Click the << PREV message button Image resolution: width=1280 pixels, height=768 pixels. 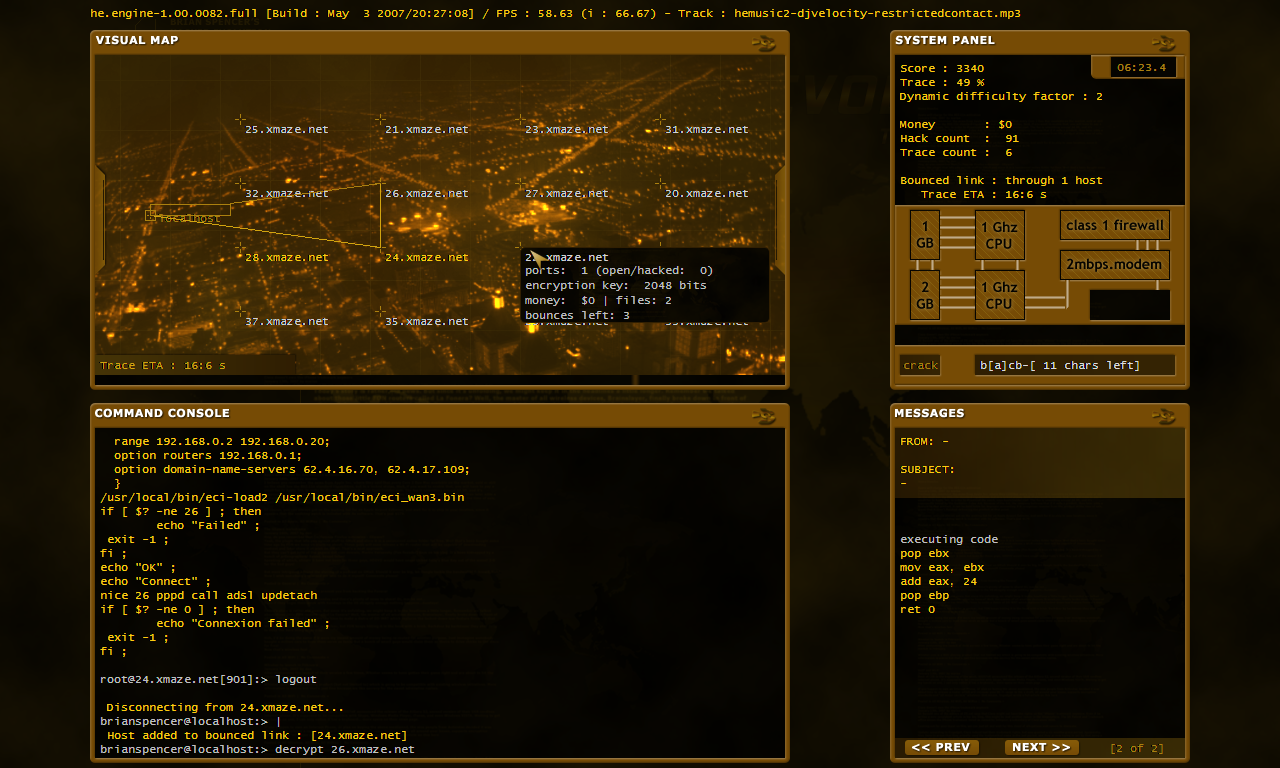pos(940,747)
